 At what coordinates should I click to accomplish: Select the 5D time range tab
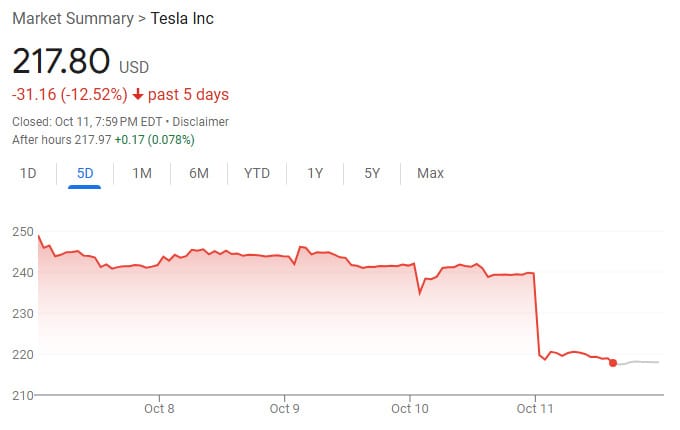pos(85,173)
